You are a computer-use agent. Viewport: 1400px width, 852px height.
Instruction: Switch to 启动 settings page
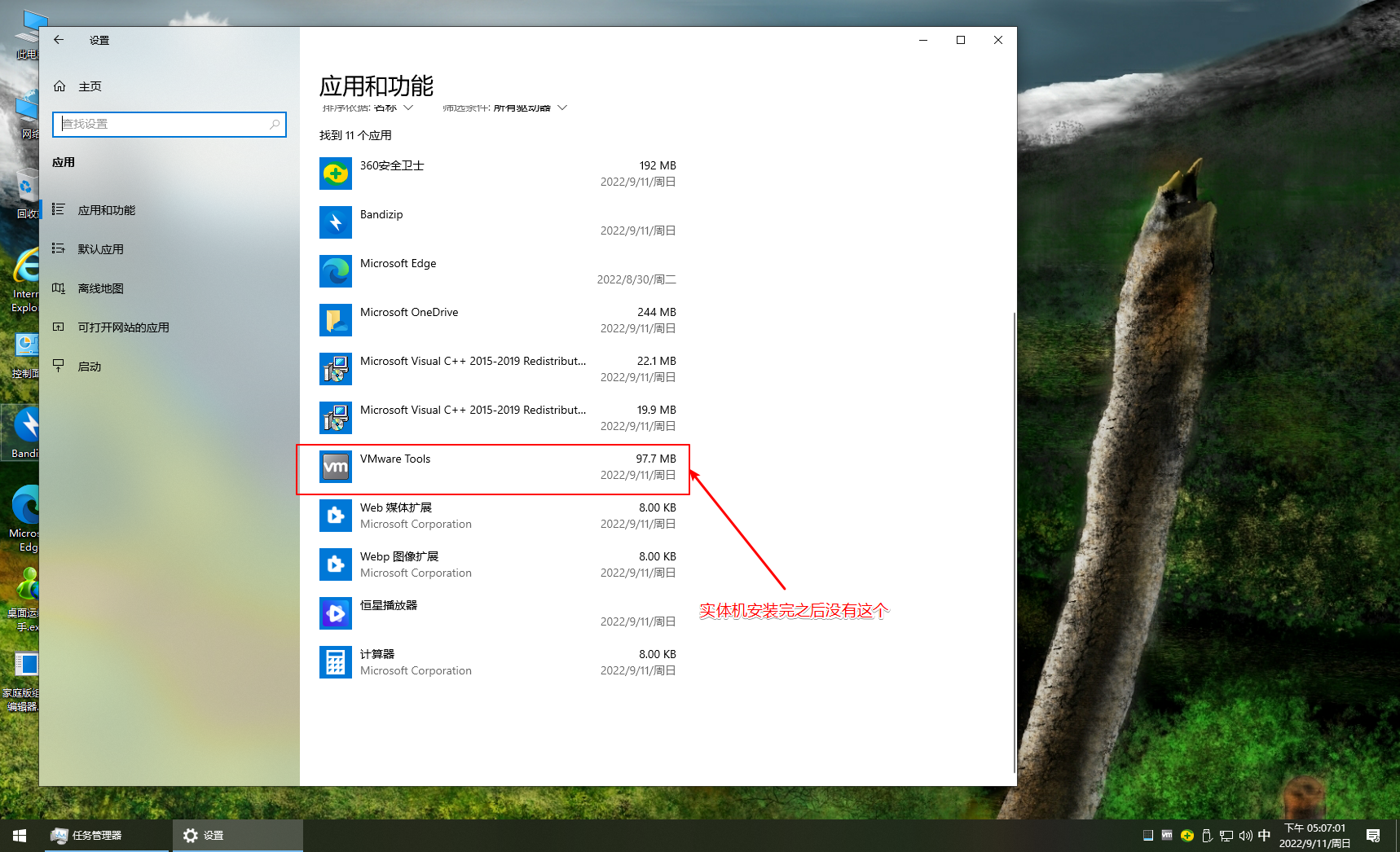click(90, 367)
